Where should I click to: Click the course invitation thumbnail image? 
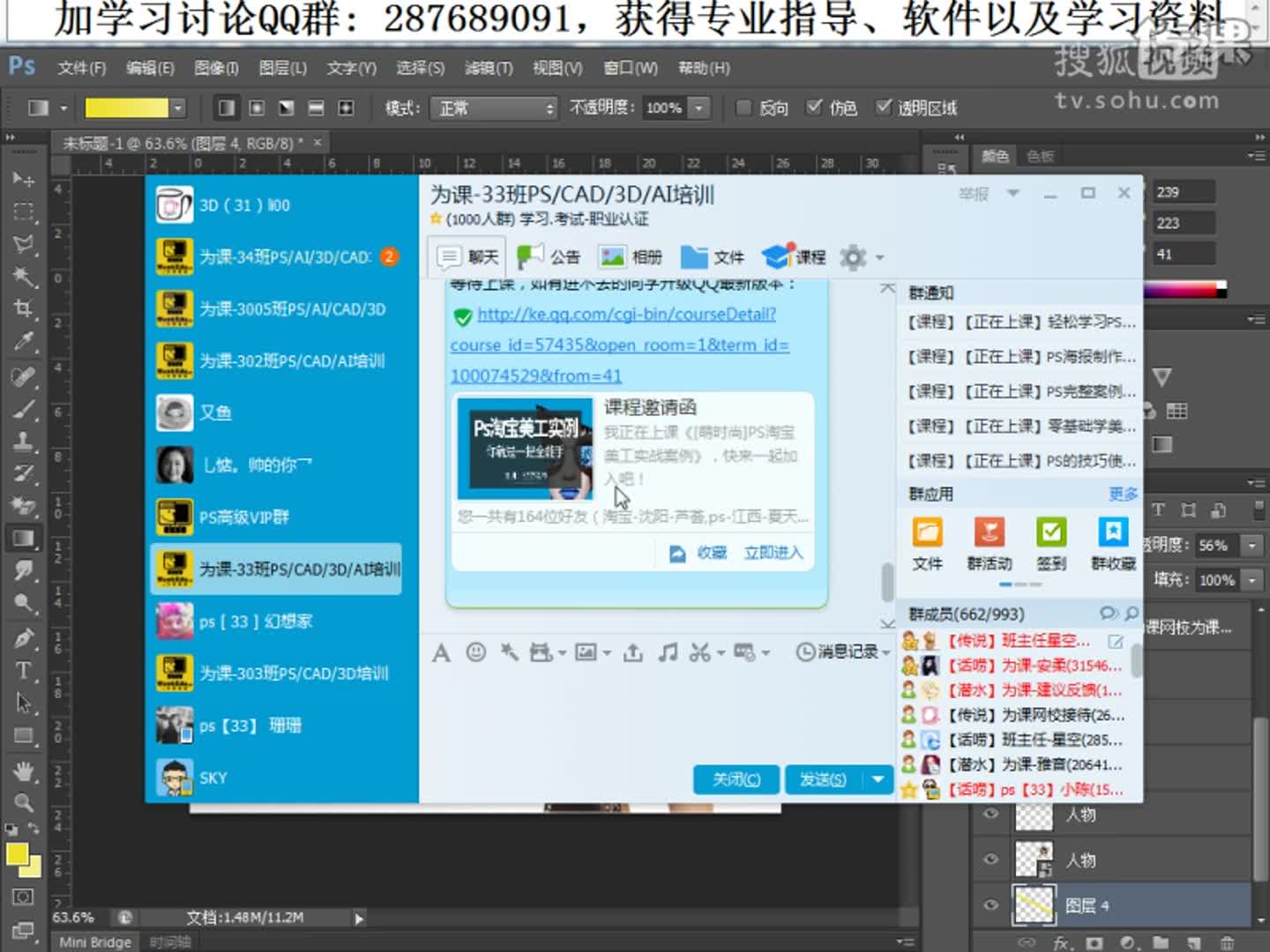coord(526,449)
